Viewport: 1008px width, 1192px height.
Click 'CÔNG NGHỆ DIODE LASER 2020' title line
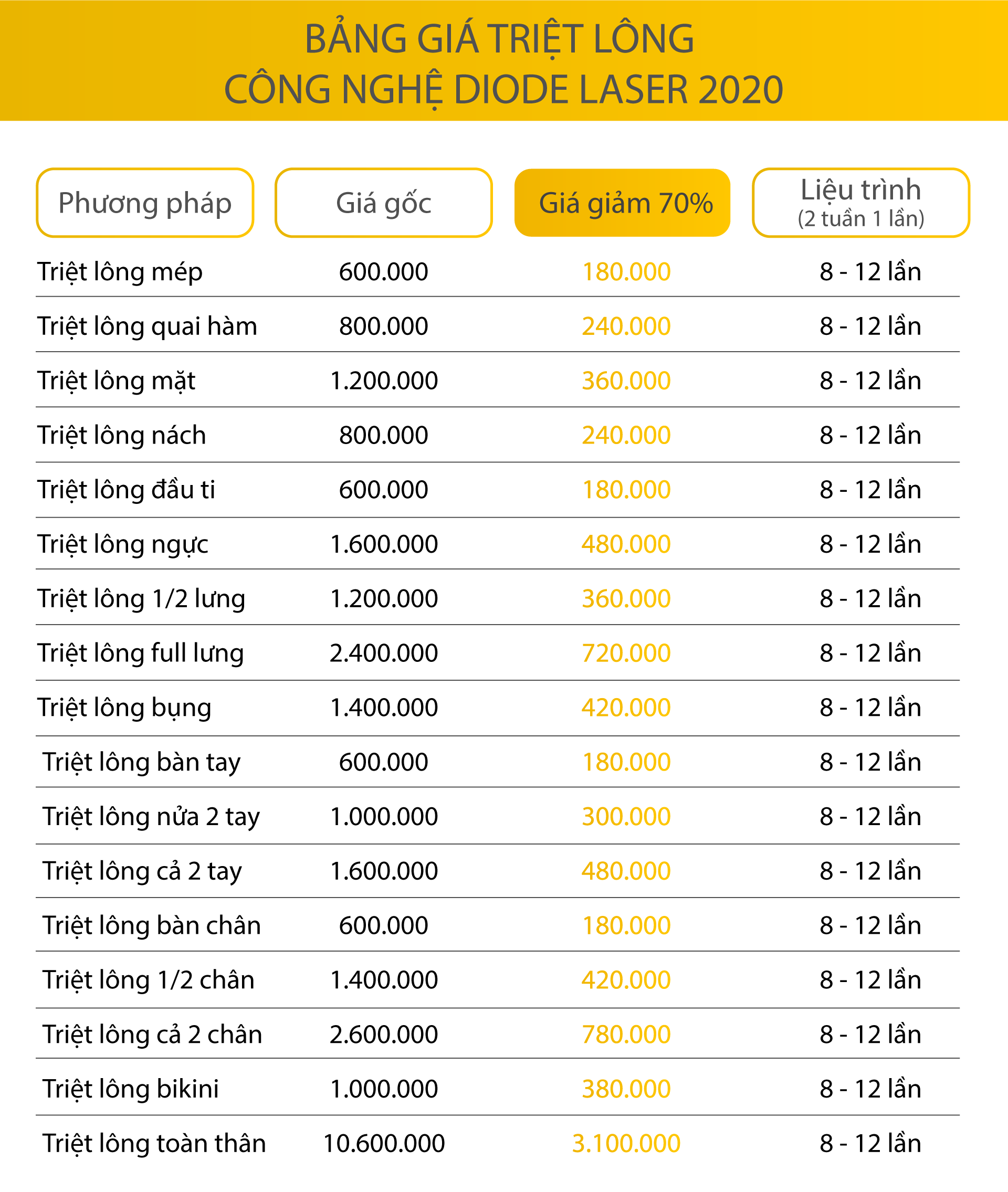tap(503, 90)
